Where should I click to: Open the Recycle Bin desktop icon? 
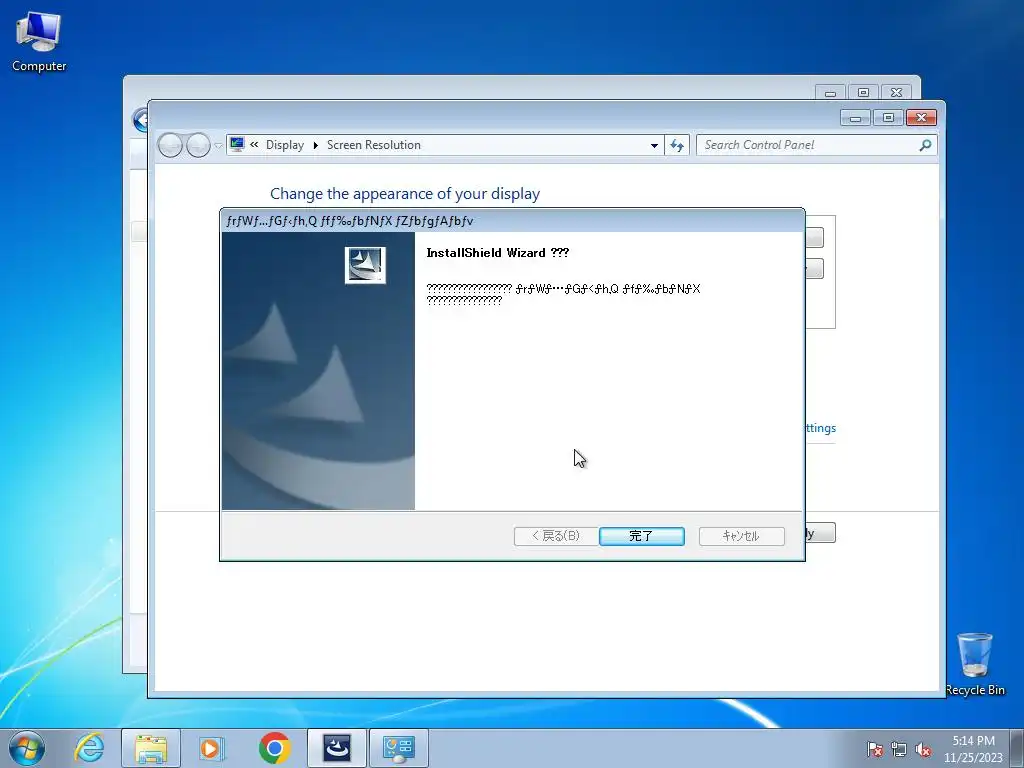[974, 664]
